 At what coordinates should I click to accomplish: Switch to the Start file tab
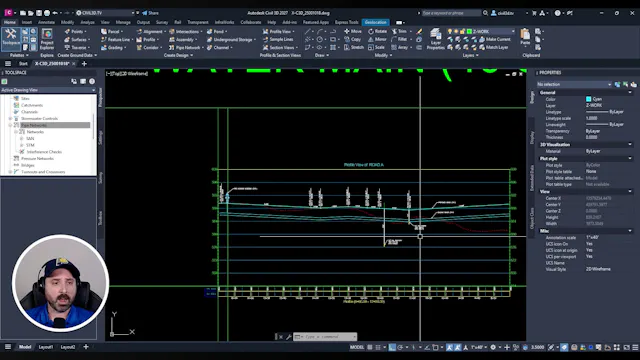[x=23, y=64]
